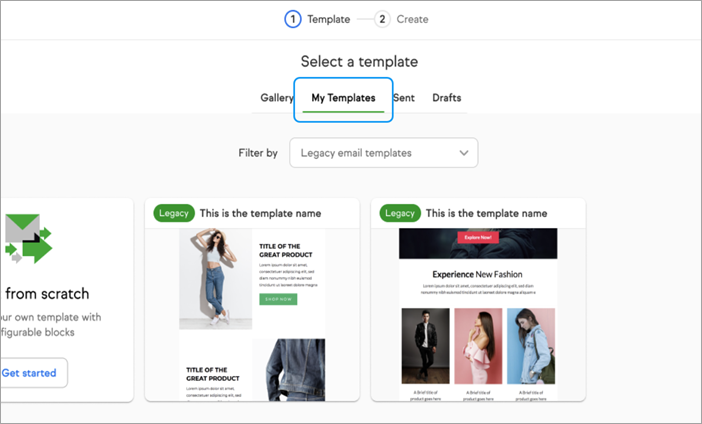The height and width of the screenshot is (424, 702).
Task: Click the lower TITLE OF THE GREAT PRODUCT heading
Action: (213, 374)
